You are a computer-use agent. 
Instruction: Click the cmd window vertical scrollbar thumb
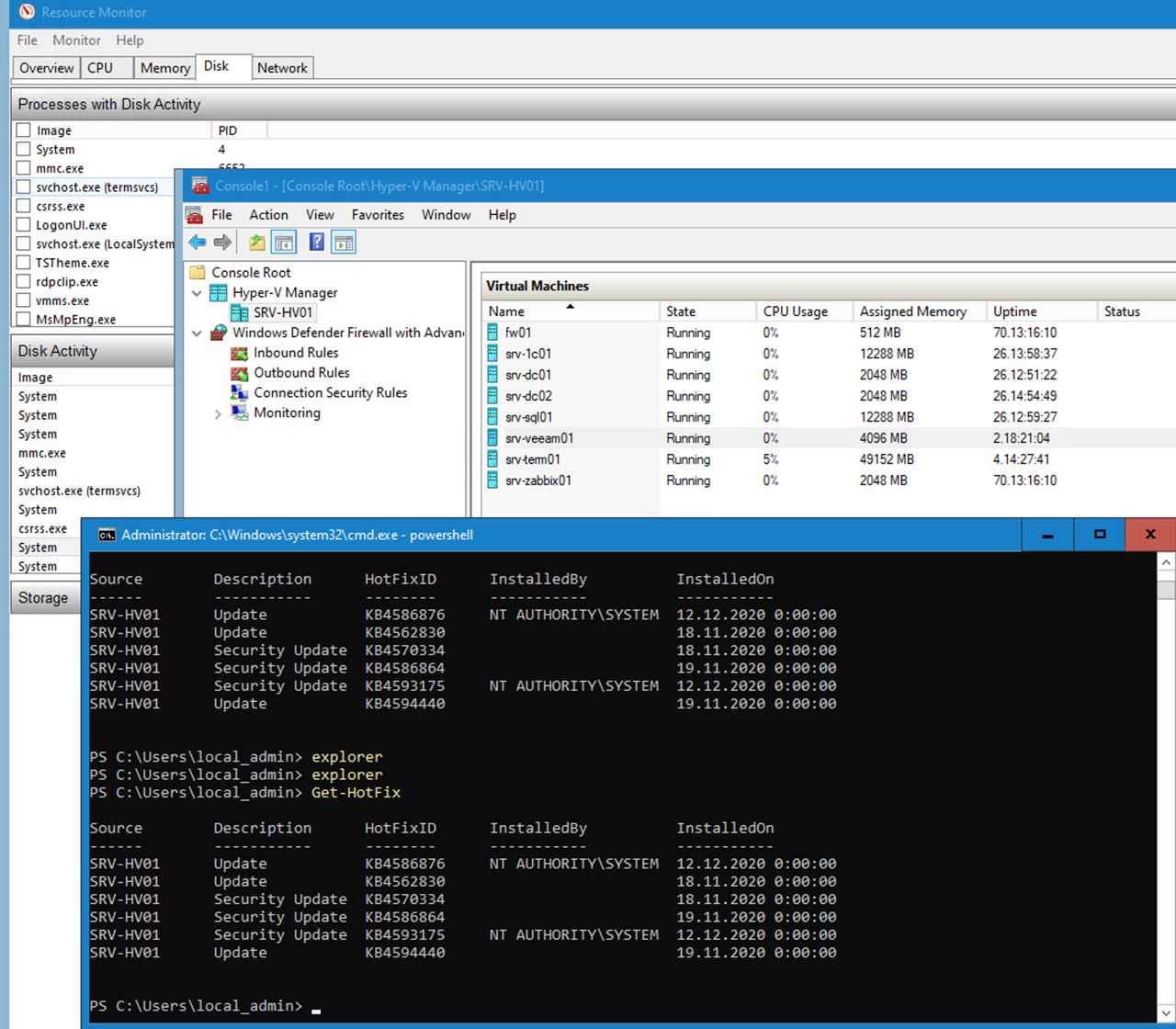click(x=1166, y=590)
